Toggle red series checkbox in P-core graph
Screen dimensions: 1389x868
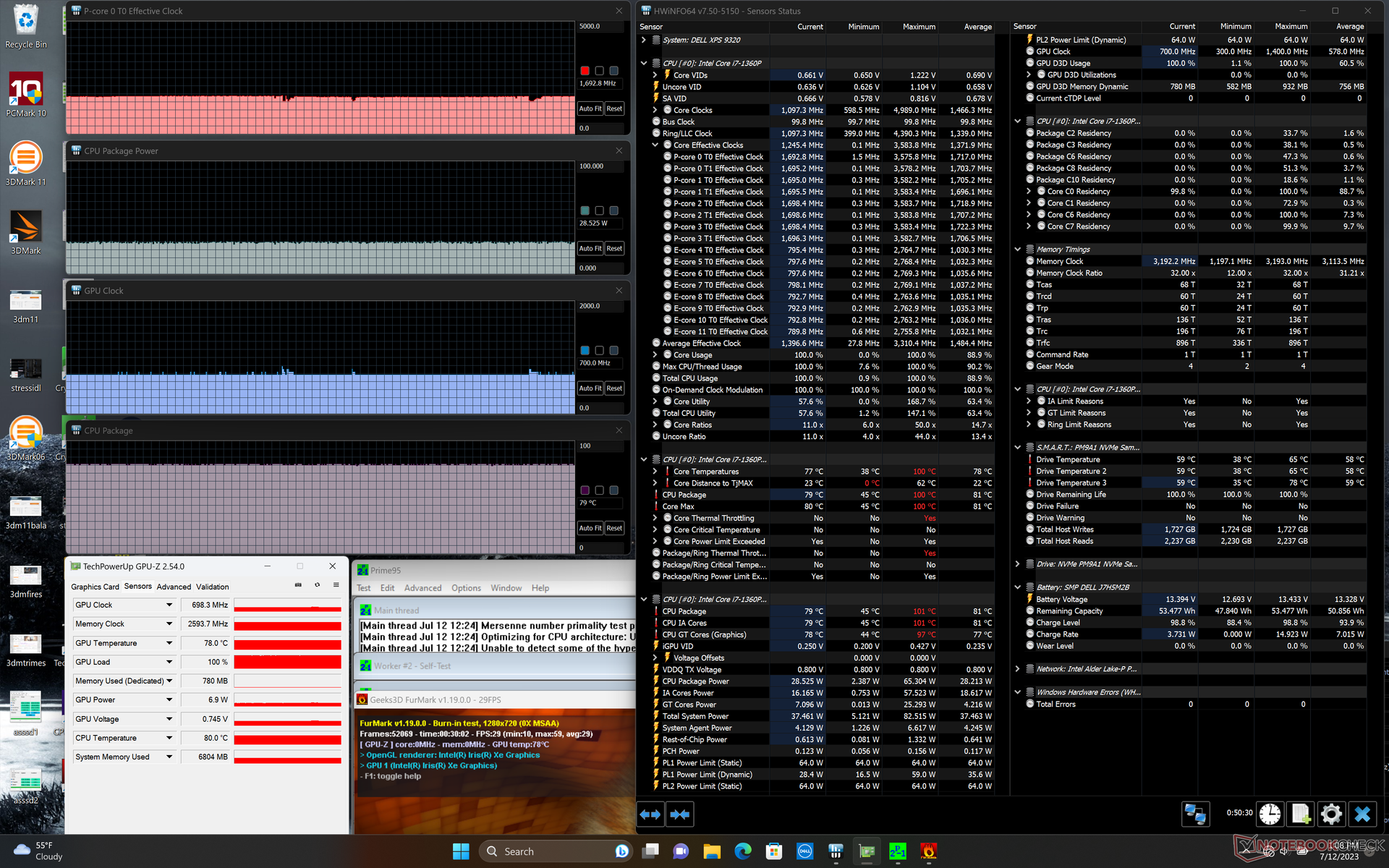(x=585, y=71)
